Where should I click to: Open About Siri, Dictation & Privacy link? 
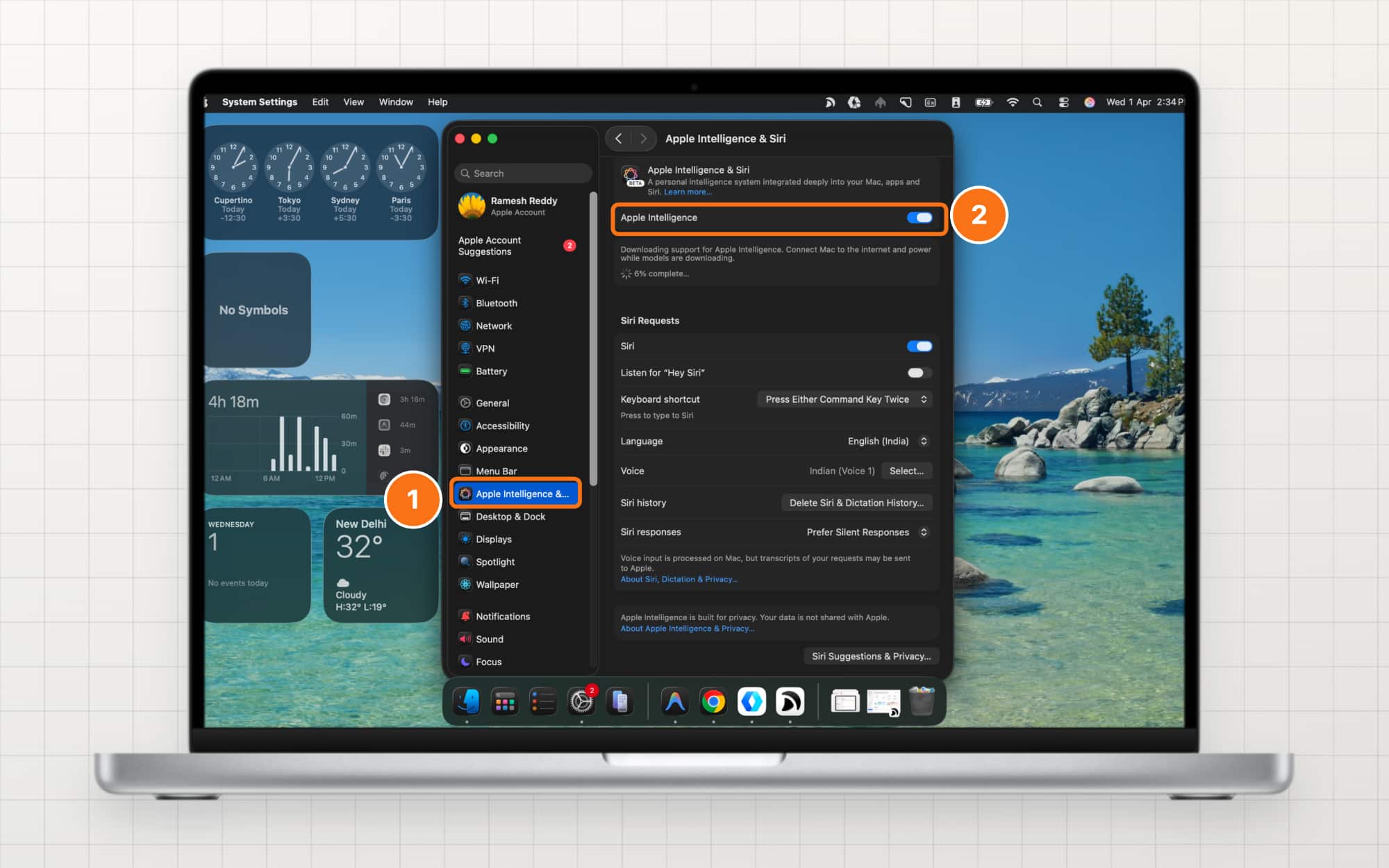pos(679,579)
